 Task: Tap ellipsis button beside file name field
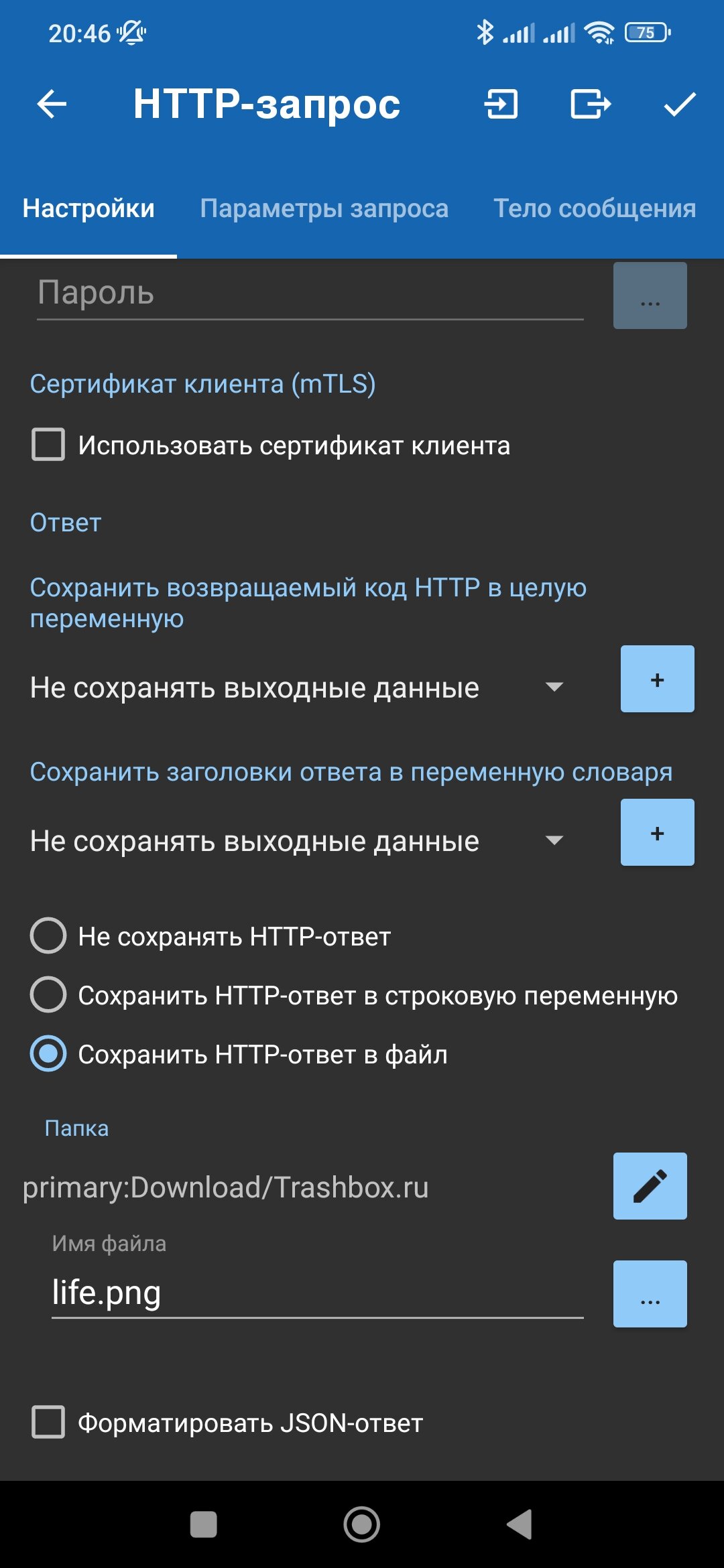point(650,1294)
